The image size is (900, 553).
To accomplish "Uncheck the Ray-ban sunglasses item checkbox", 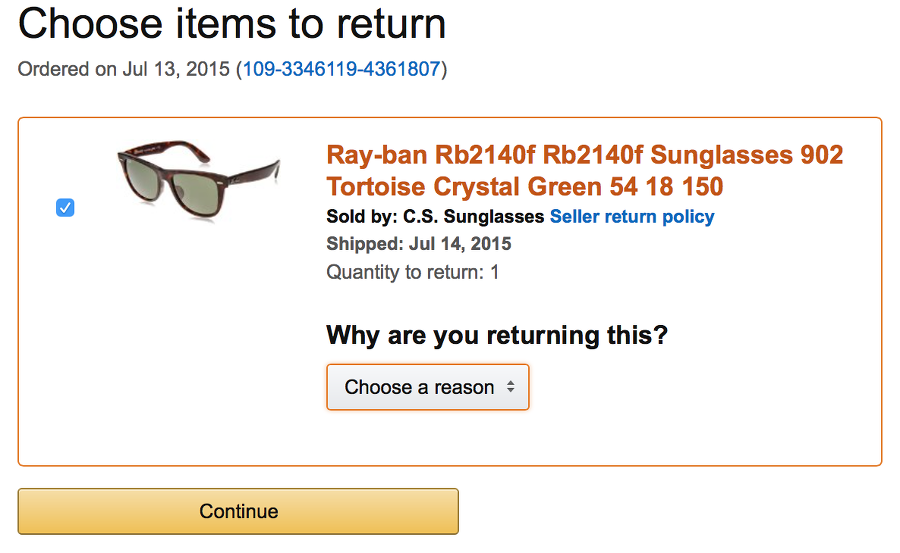I will coord(65,208).
